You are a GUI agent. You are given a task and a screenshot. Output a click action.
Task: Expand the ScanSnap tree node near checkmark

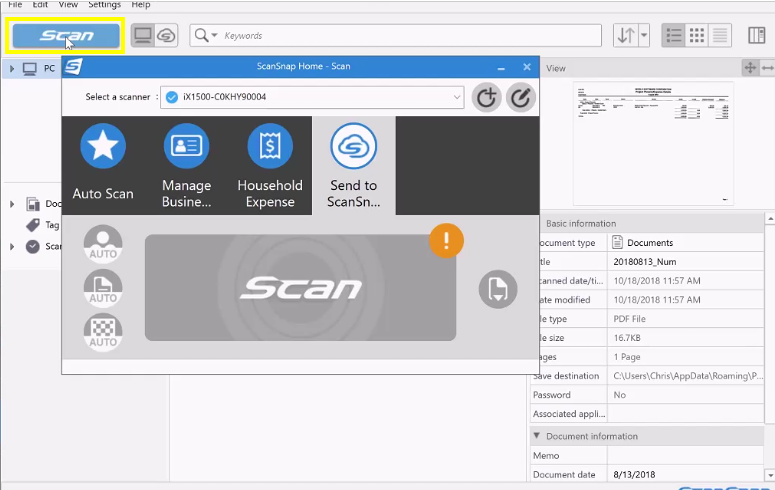point(12,246)
